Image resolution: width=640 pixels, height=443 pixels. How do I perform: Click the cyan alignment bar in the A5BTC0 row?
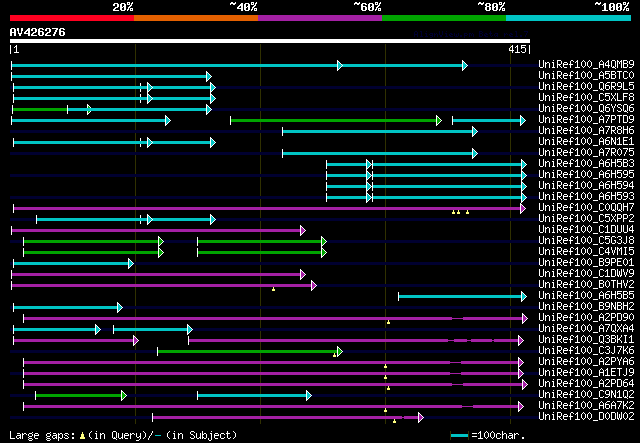111,76
